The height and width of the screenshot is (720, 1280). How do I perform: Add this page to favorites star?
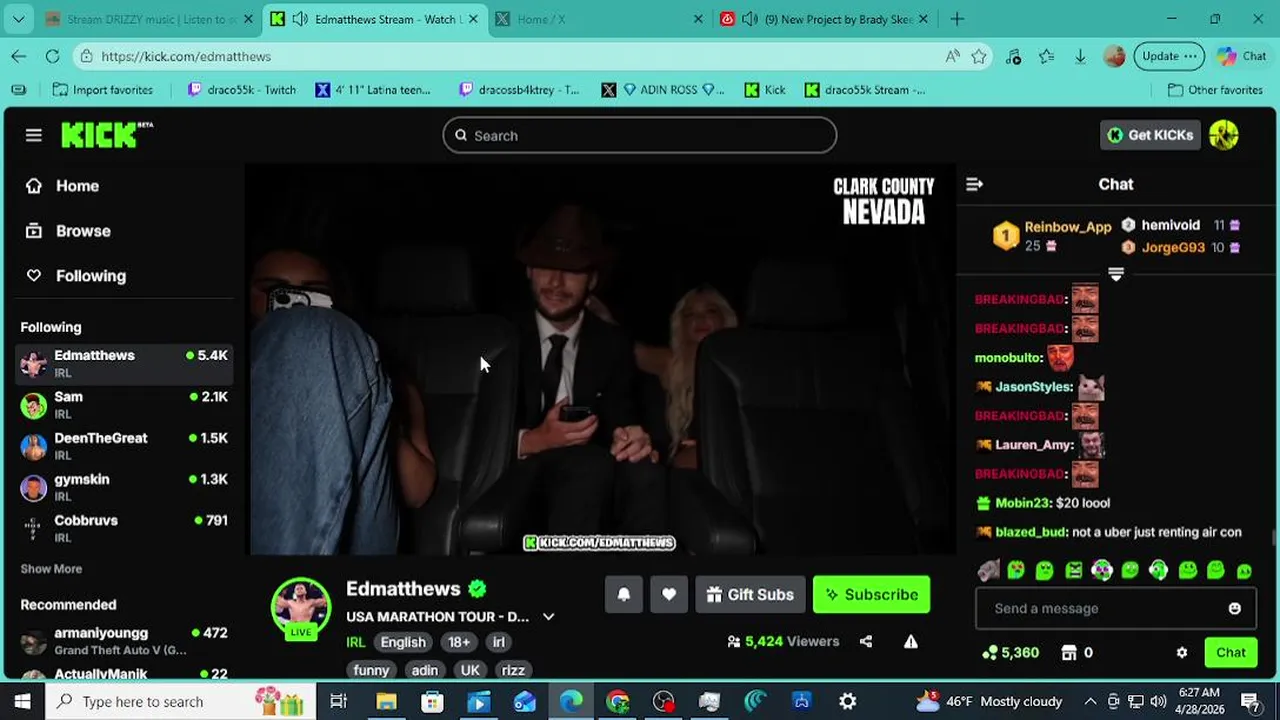[979, 56]
